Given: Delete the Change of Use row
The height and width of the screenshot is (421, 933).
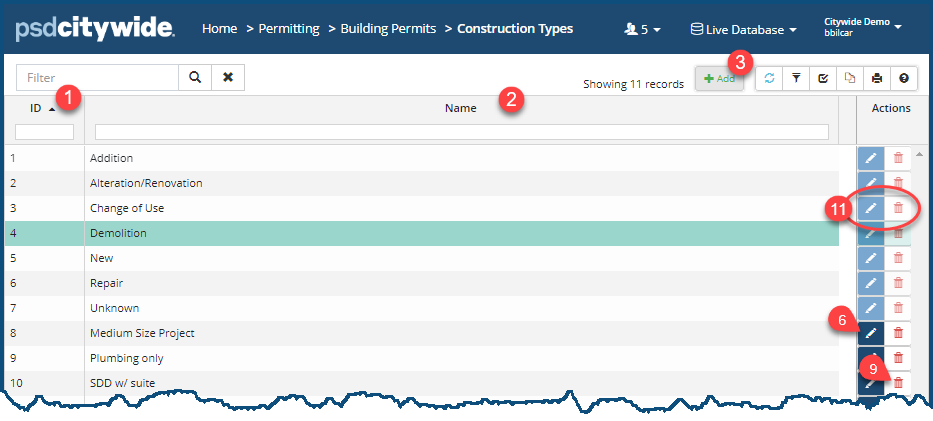Looking at the screenshot, I should 898,208.
